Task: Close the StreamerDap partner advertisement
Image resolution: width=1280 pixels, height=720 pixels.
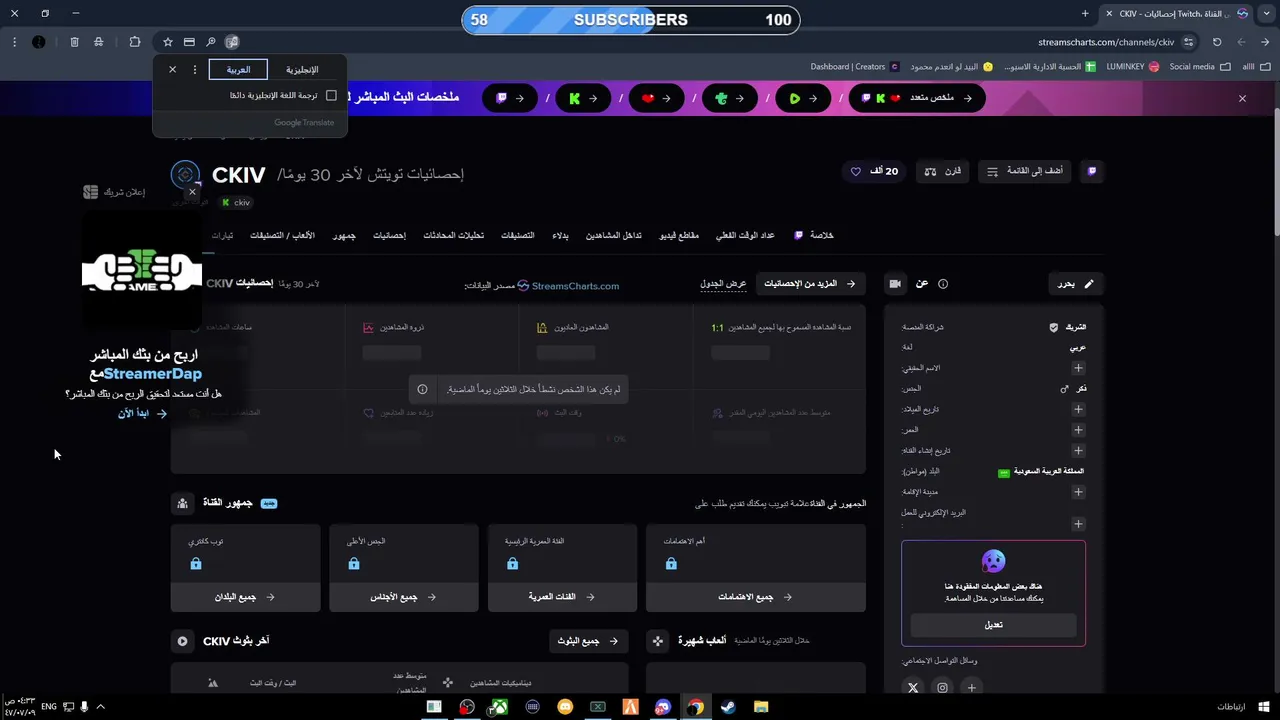Action: [x=192, y=192]
